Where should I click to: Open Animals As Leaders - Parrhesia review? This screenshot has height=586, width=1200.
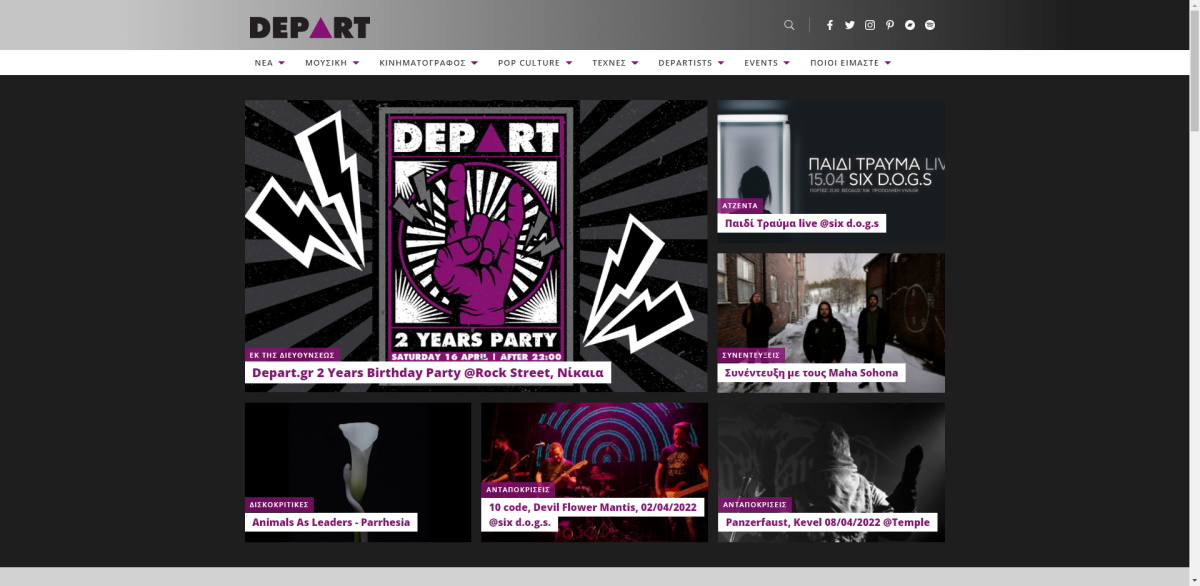coord(330,522)
